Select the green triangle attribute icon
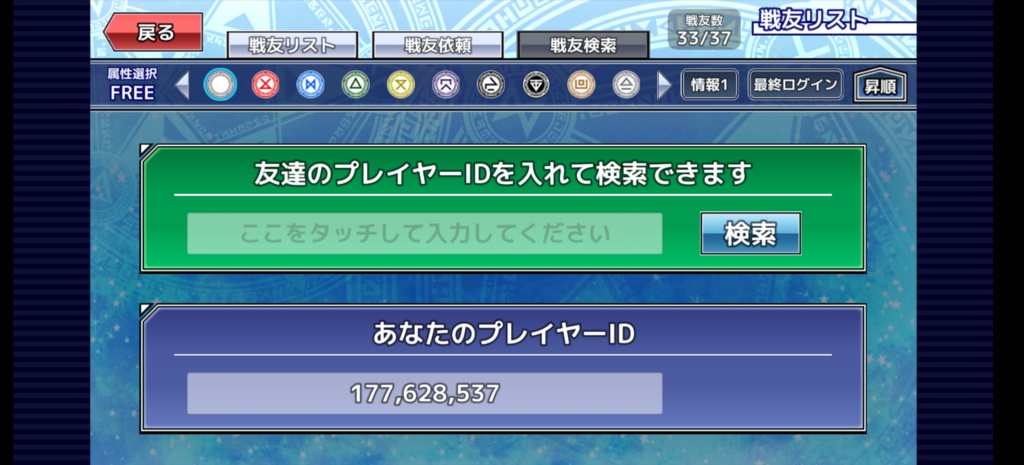Screen dimensions: 1024x465 [x=355, y=85]
